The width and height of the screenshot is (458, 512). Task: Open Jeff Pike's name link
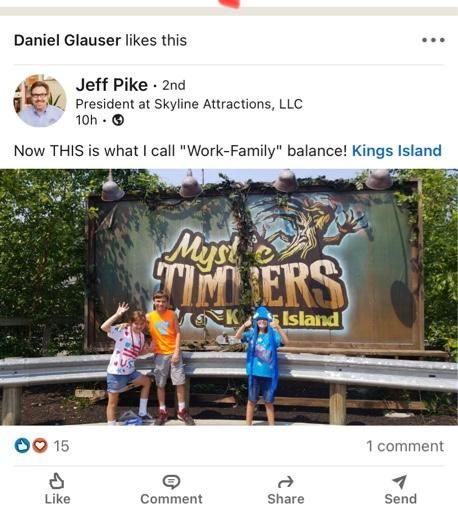pos(112,84)
